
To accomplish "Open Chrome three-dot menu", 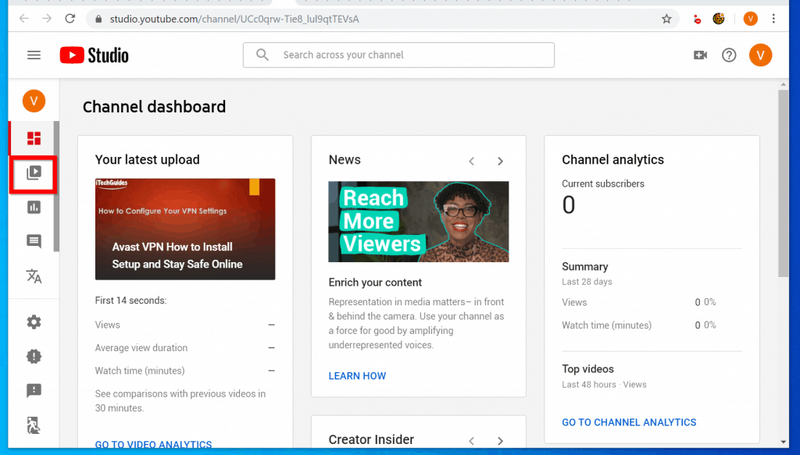I will click(773, 19).
